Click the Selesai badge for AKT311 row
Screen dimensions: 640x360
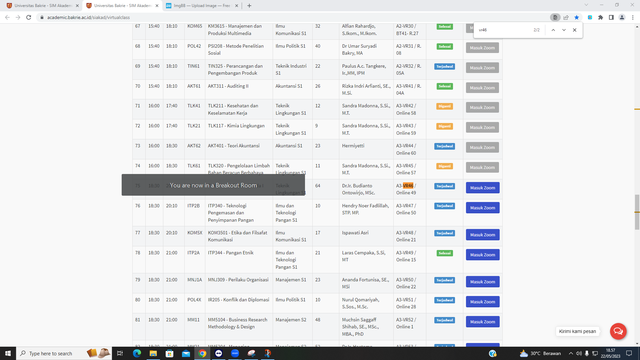point(444,87)
